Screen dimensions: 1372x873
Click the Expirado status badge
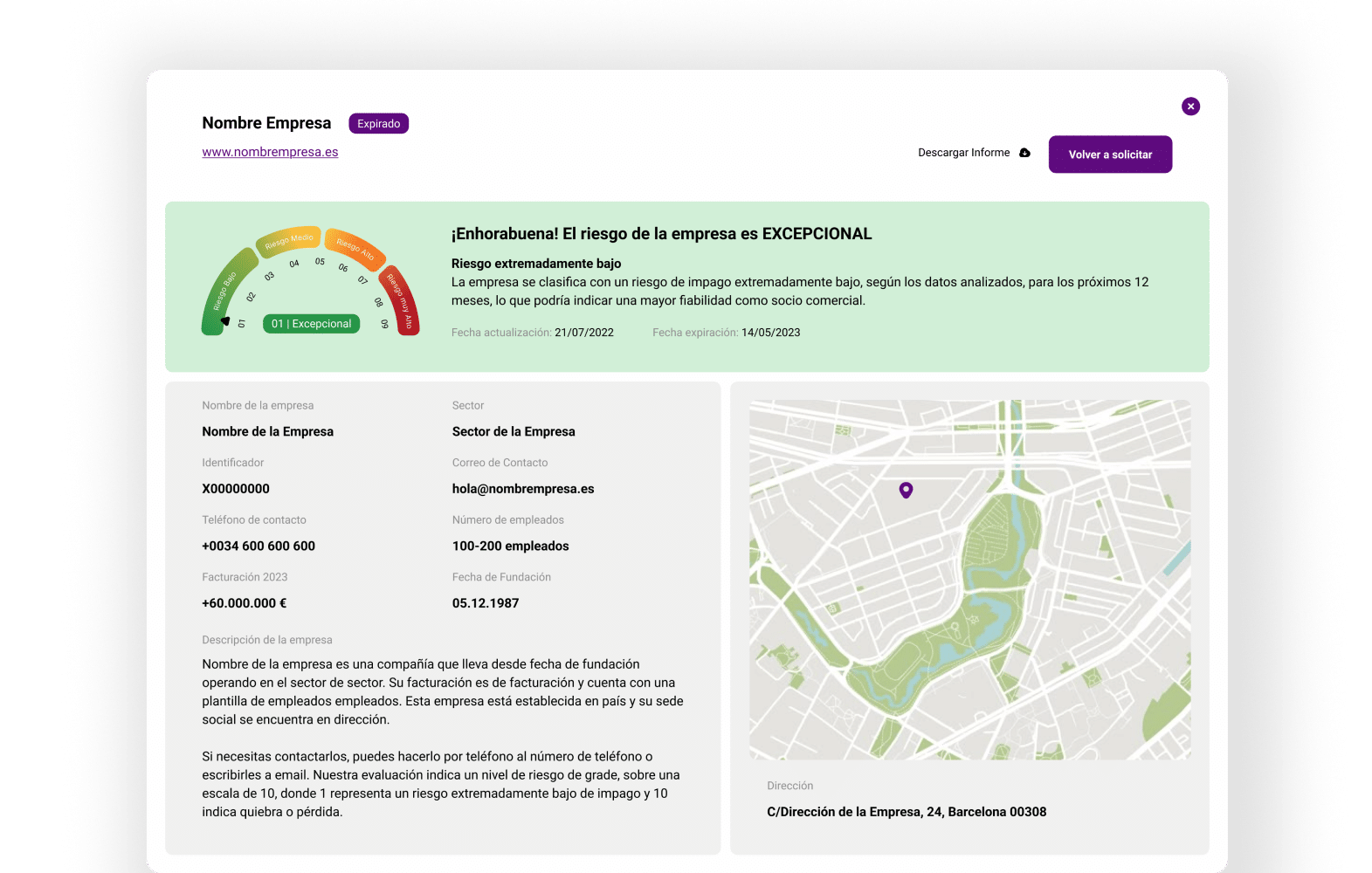tap(378, 124)
